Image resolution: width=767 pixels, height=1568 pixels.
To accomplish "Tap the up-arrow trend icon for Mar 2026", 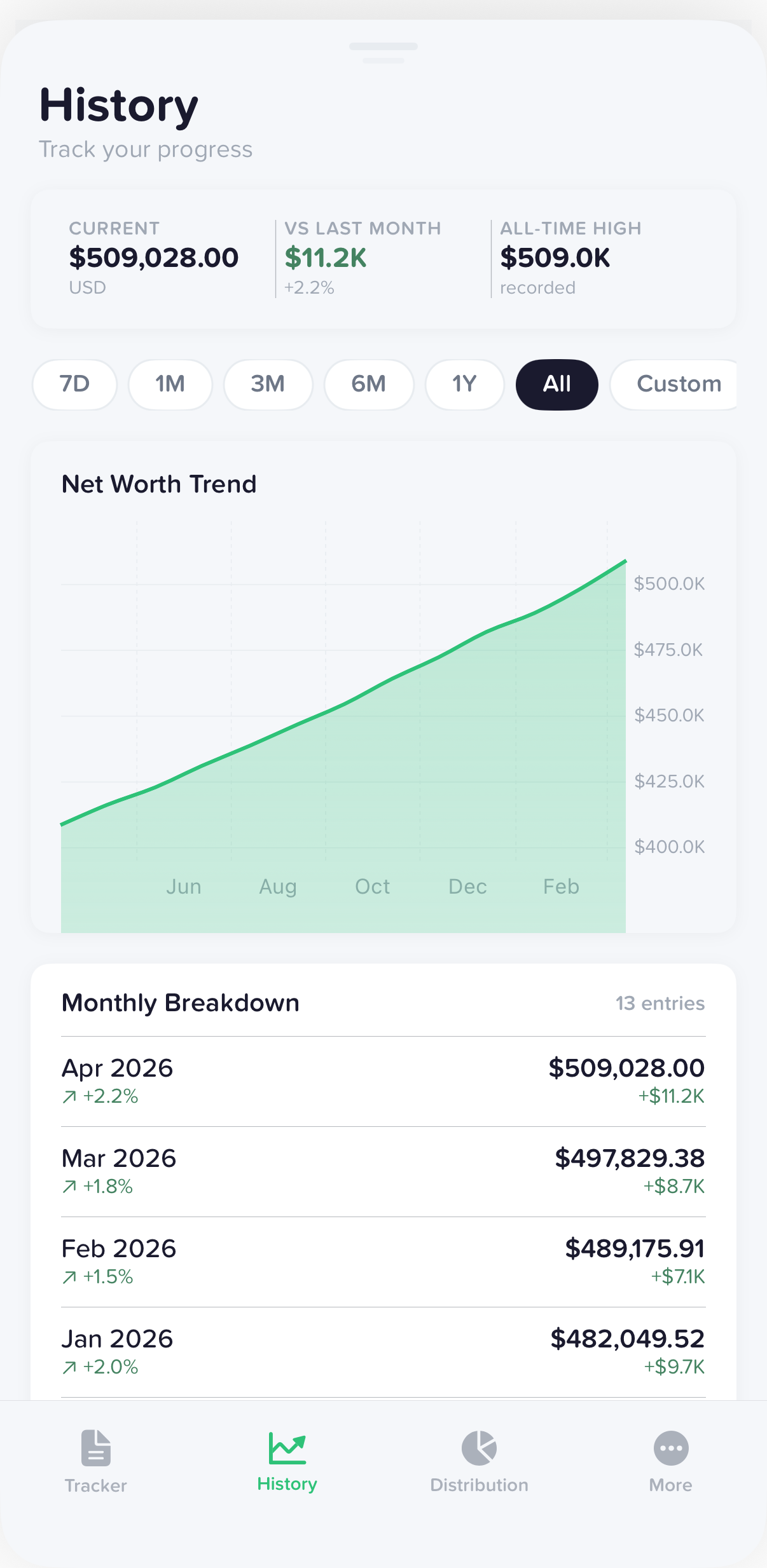I will (69, 1187).
